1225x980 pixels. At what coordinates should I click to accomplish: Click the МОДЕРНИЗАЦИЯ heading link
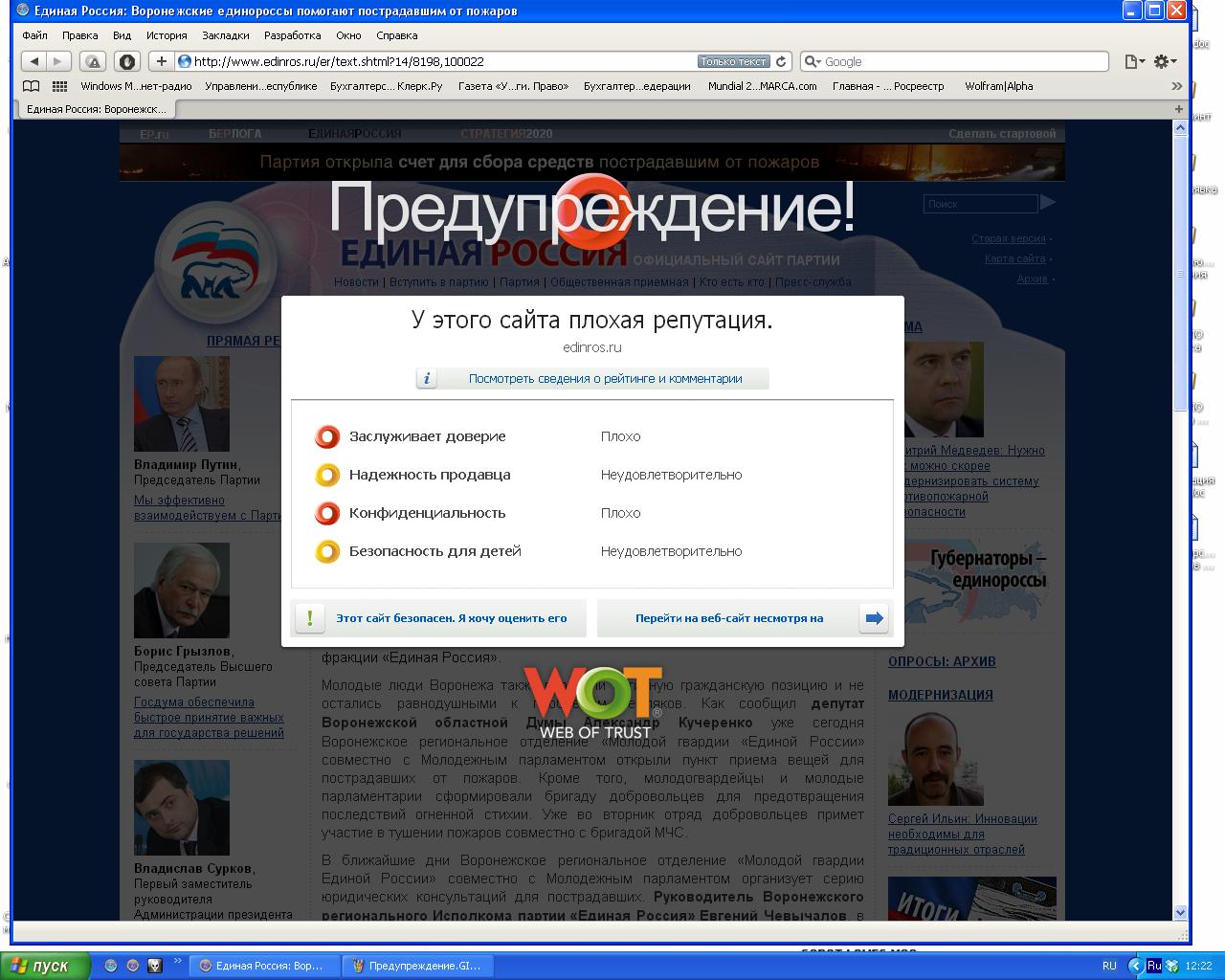coord(941,695)
